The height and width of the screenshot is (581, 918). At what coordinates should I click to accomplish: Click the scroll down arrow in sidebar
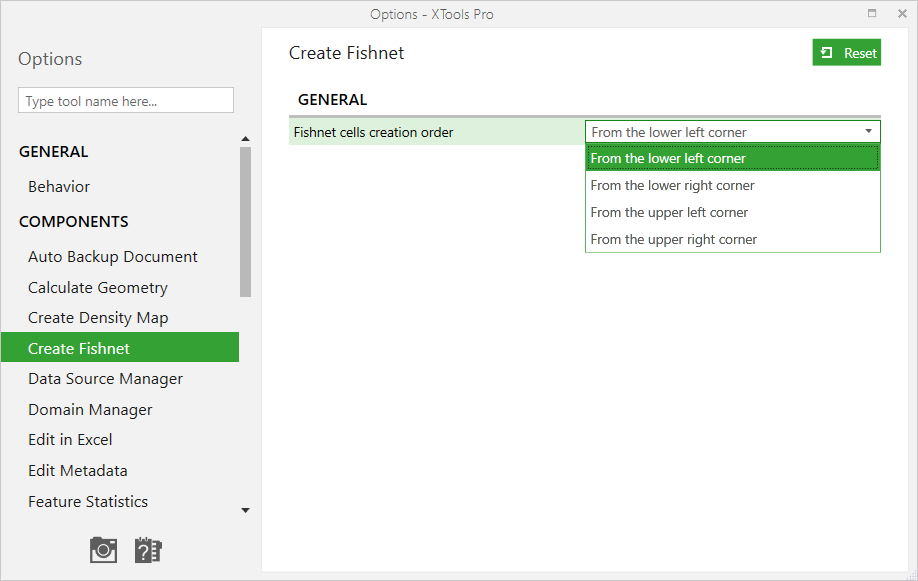[x=245, y=511]
